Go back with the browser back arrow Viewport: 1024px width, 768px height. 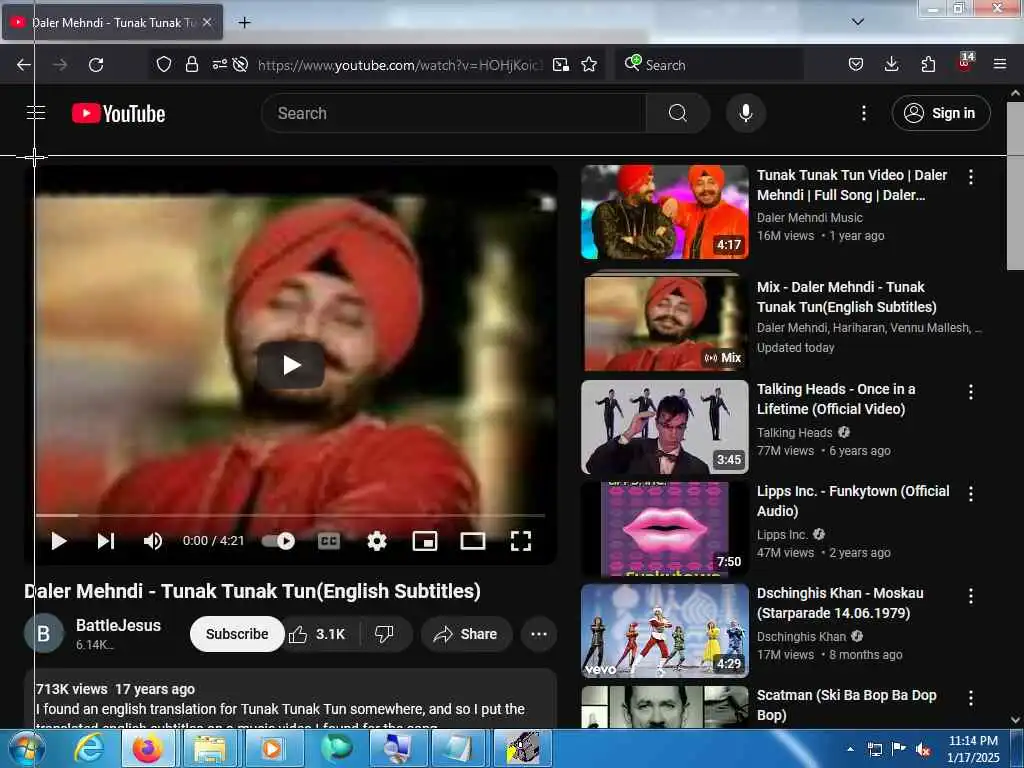point(24,65)
